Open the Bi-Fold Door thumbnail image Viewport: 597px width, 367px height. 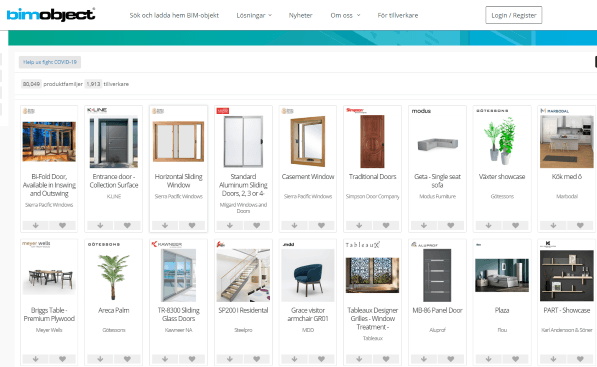pyautogui.click(x=49, y=142)
